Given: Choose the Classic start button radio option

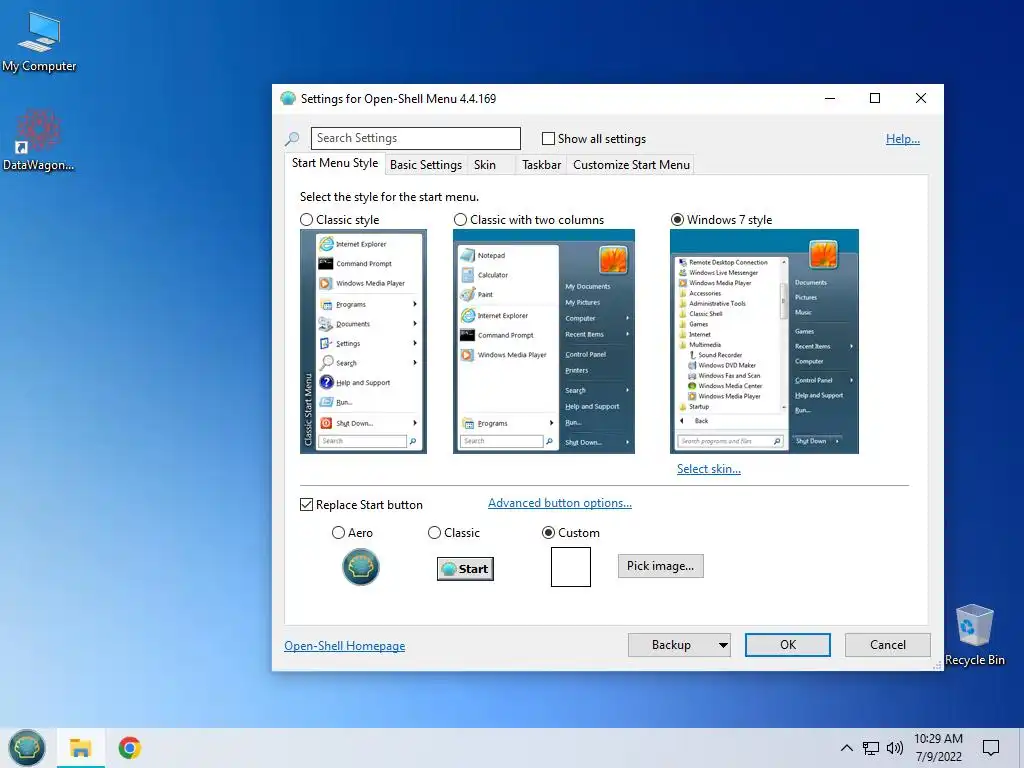Looking at the screenshot, I should [x=434, y=532].
